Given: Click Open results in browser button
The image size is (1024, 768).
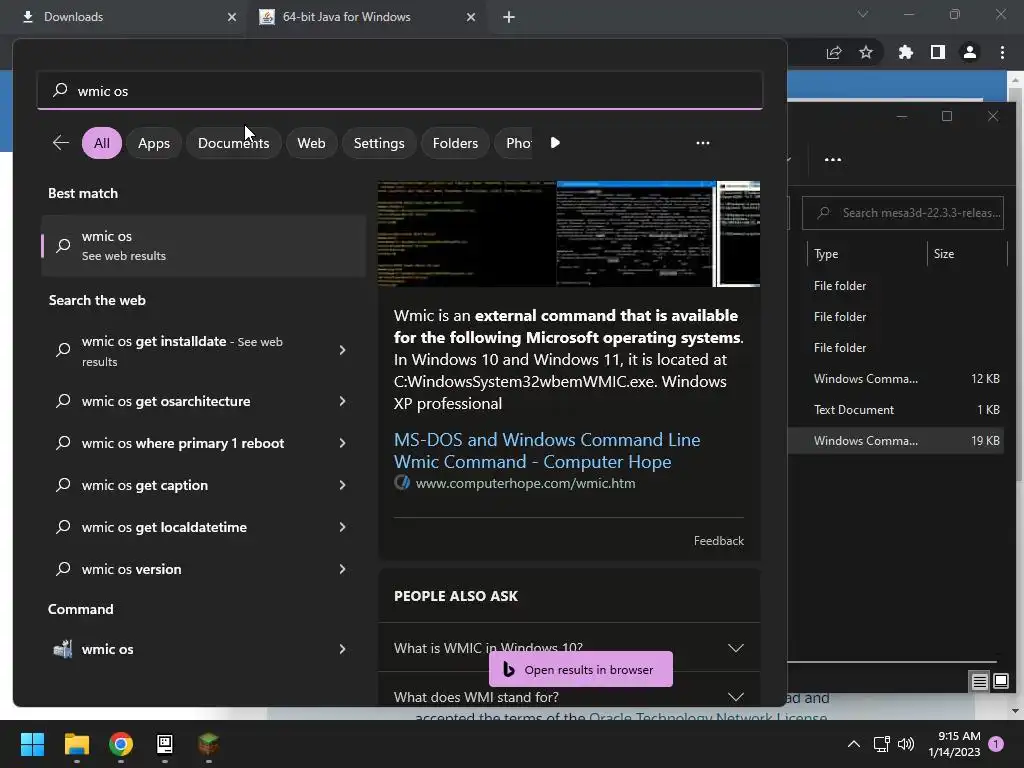Looking at the screenshot, I should [x=581, y=669].
